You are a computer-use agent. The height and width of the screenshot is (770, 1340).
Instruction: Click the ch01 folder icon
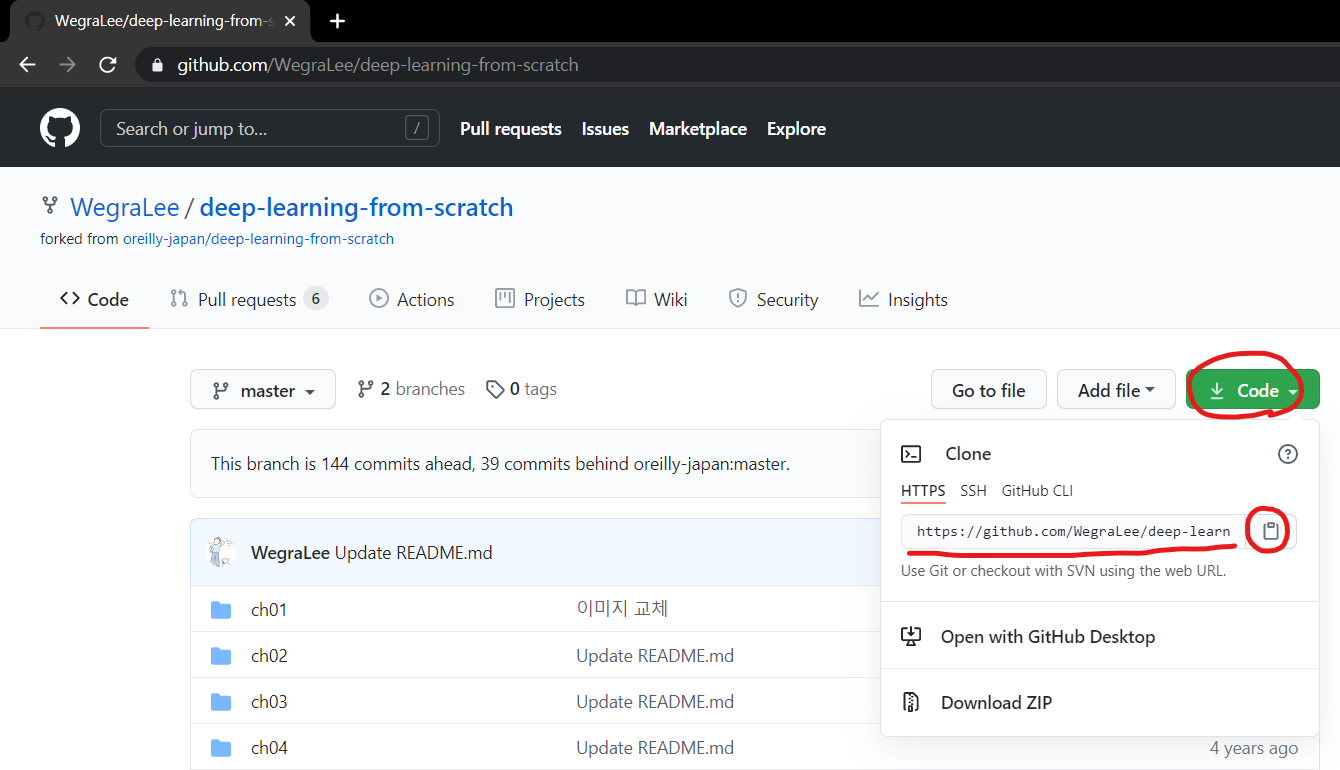(x=221, y=610)
